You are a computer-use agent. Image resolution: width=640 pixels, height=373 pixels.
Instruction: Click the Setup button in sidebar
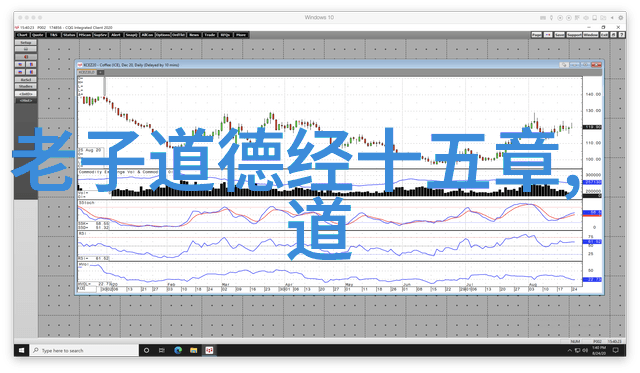point(26,42)
